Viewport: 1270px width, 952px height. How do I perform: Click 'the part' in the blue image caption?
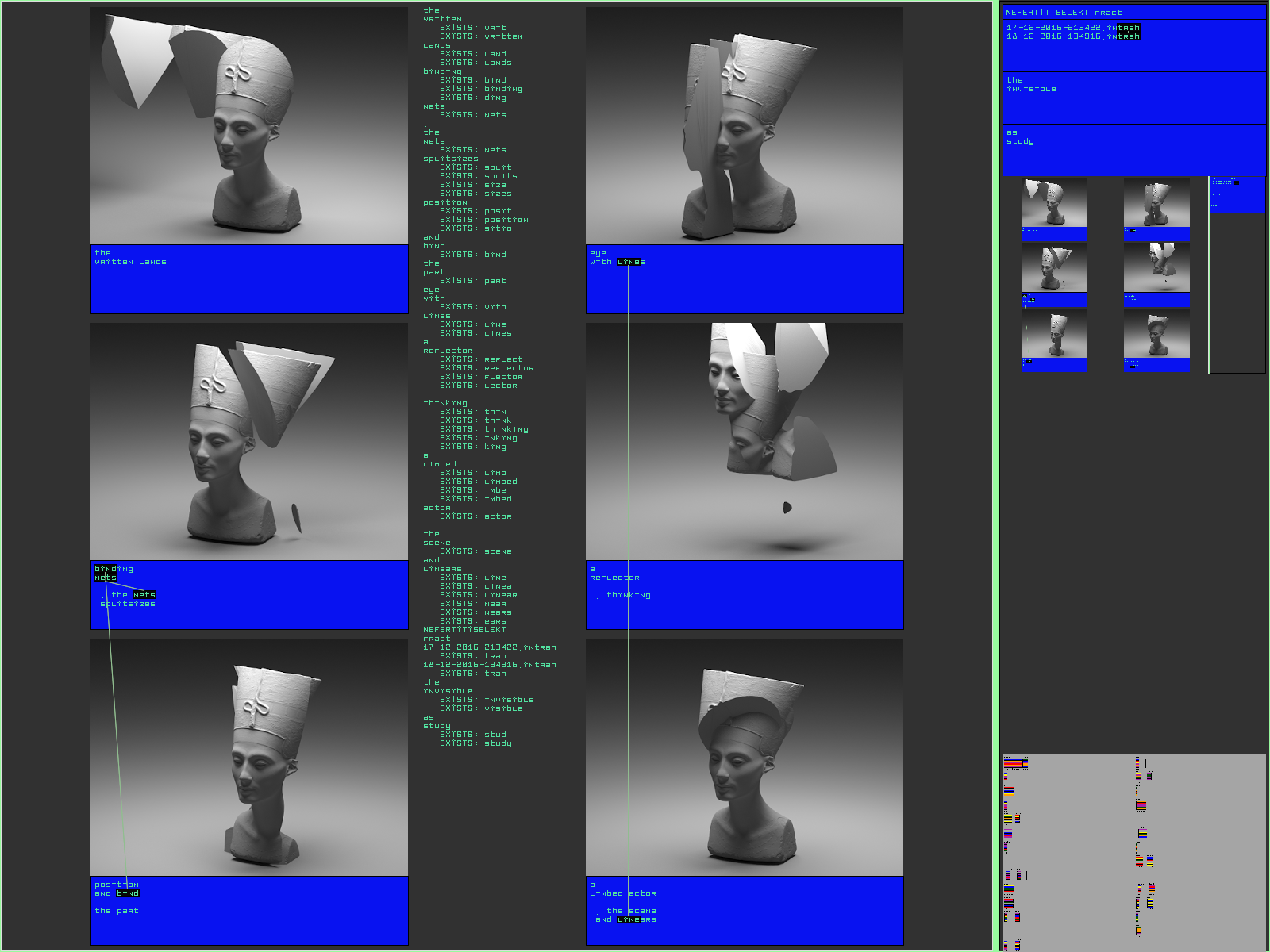pyautogui.click(x=117, y=911)
